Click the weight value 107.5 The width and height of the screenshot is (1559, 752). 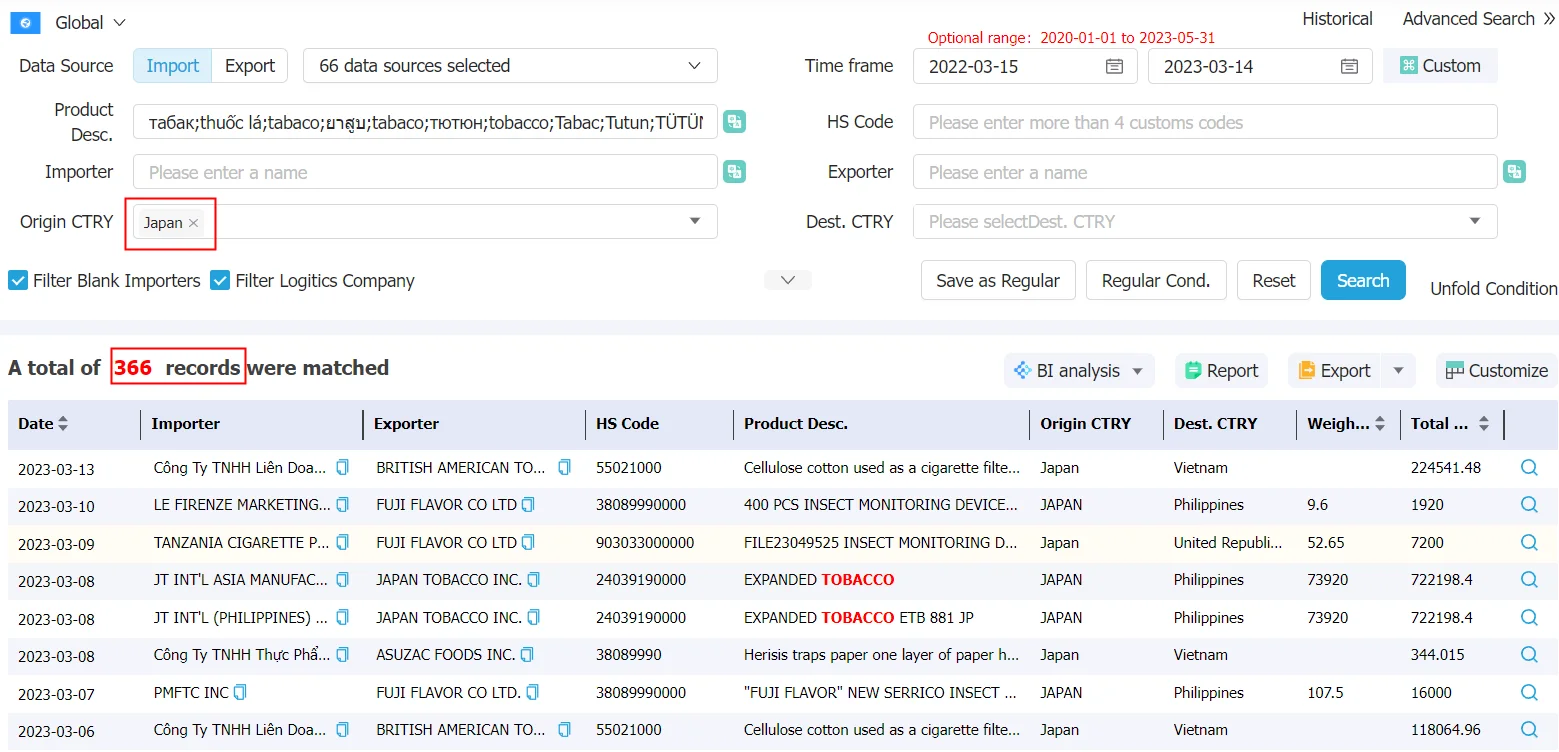[1325, 693]
